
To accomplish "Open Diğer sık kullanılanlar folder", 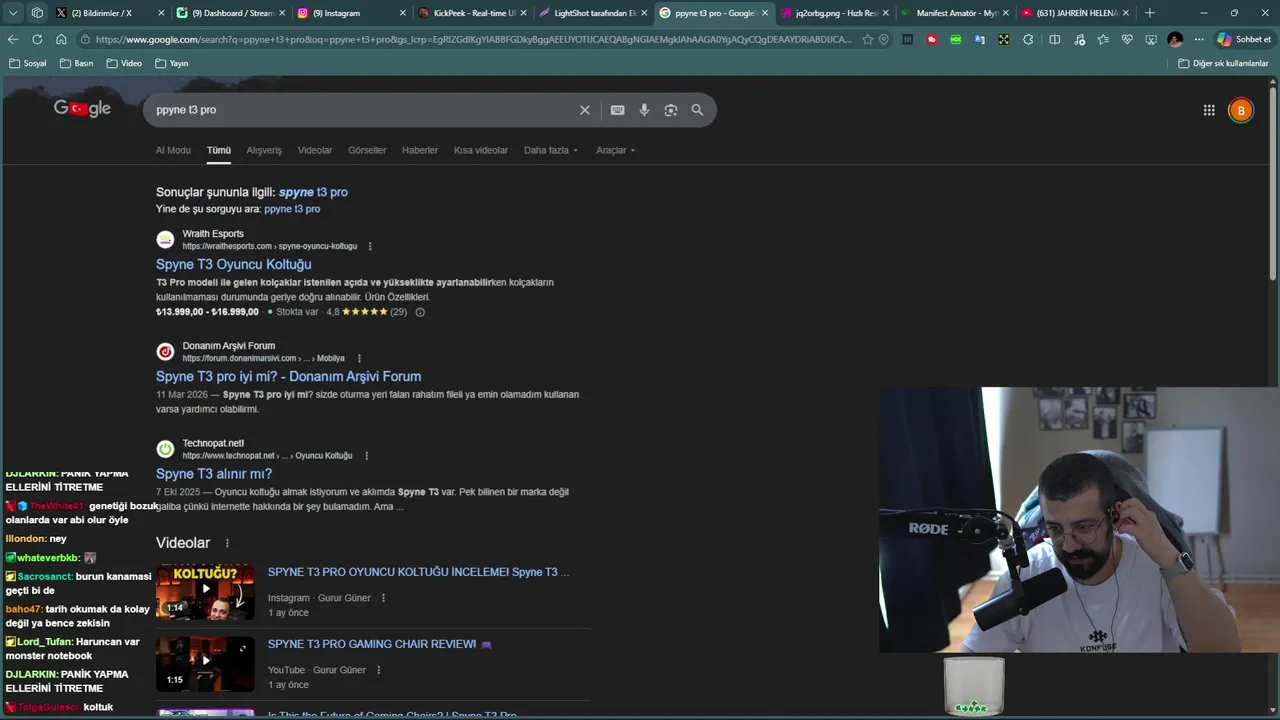I will [x=1223, y=63].
